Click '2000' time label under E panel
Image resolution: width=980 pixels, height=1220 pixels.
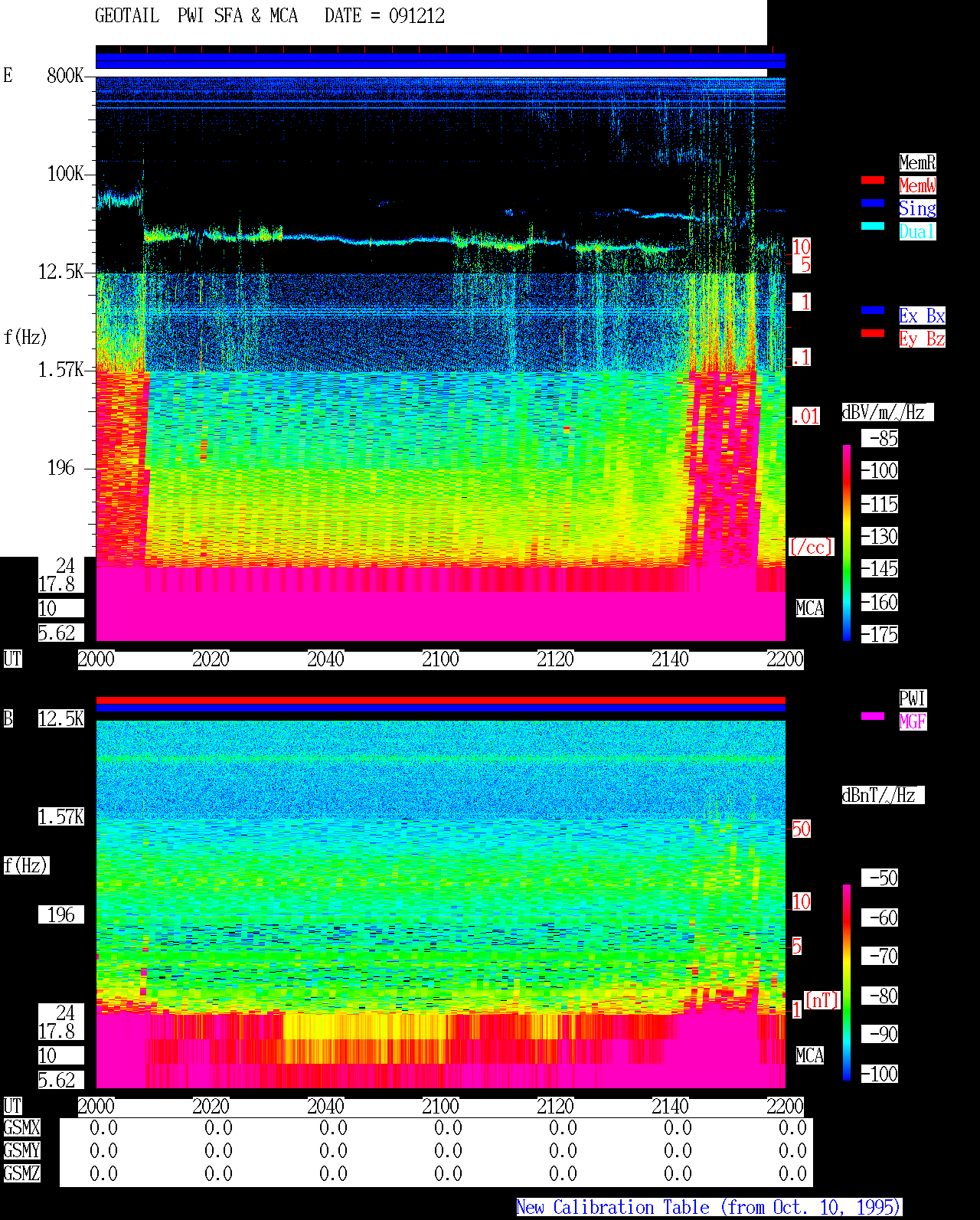[96, 659]
